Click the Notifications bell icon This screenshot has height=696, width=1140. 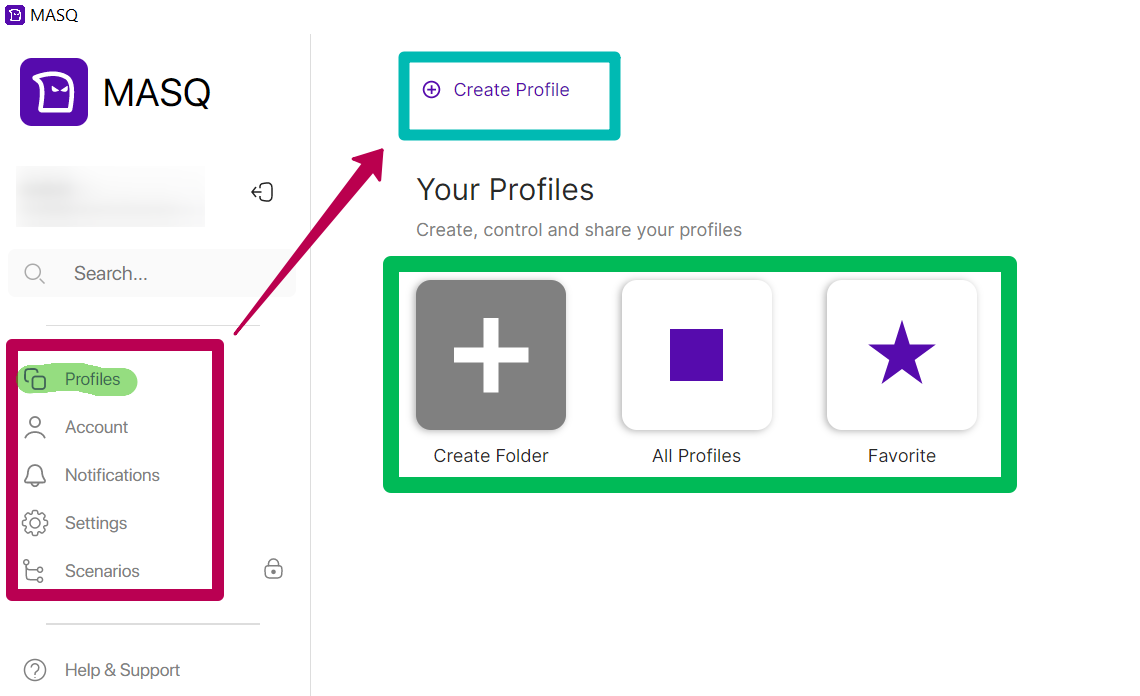[x=35, y=475]
